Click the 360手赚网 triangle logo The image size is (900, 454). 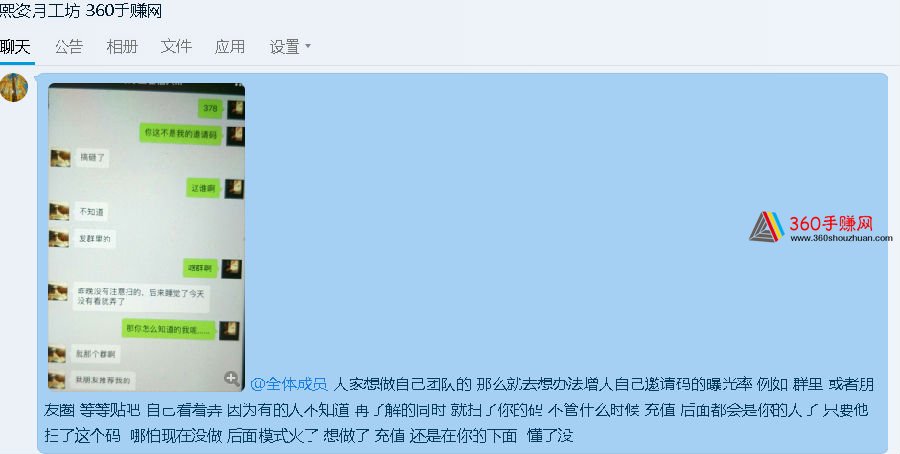tap(767, 227)
